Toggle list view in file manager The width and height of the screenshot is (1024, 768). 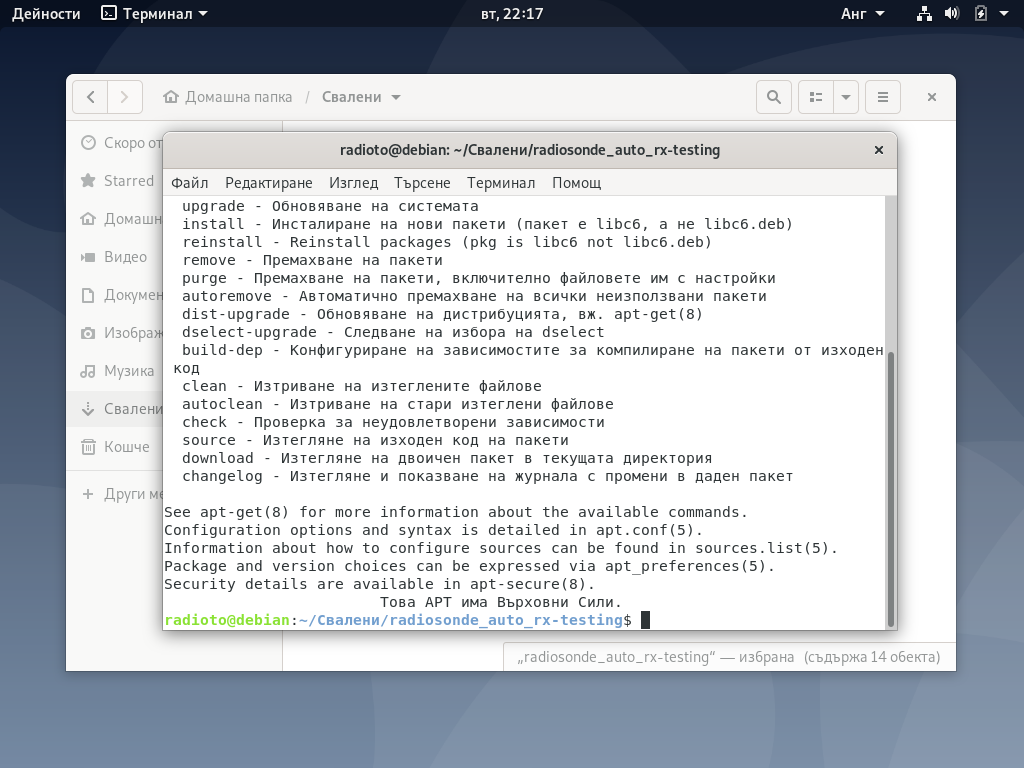point(816,97)
